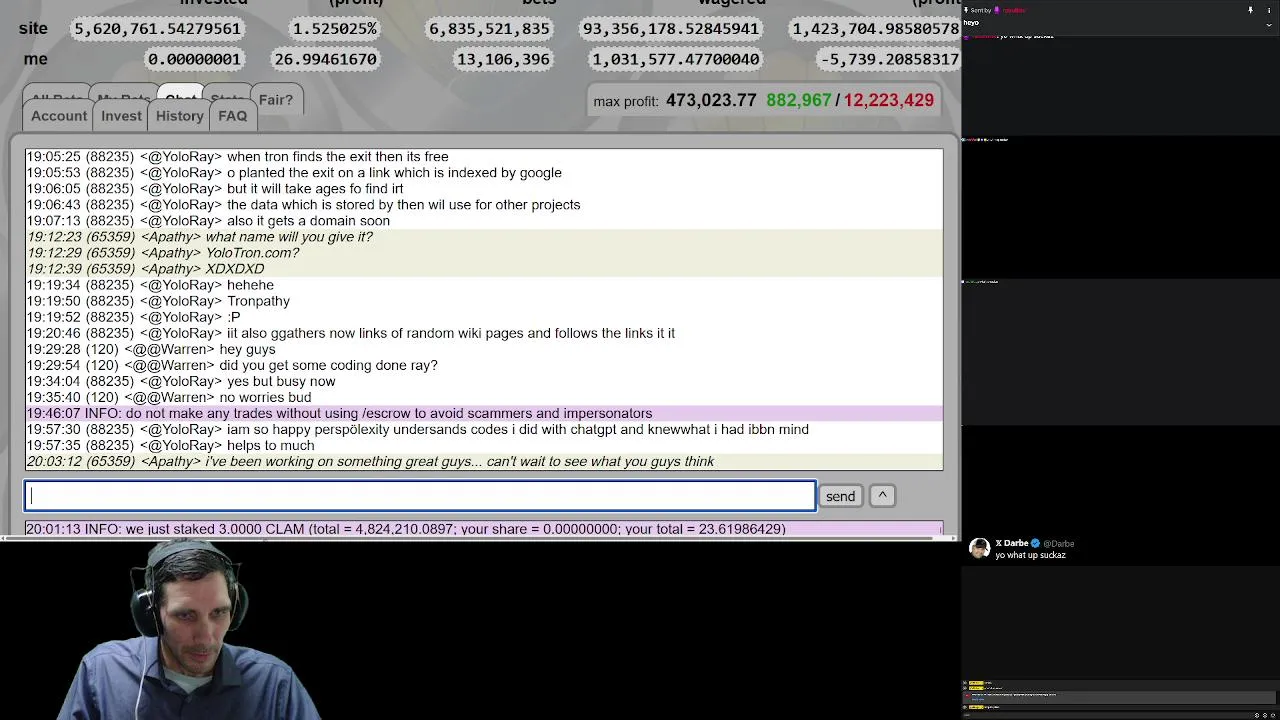Click the 'we just staked 3.0000 CLAM' line

pos(484,529)
